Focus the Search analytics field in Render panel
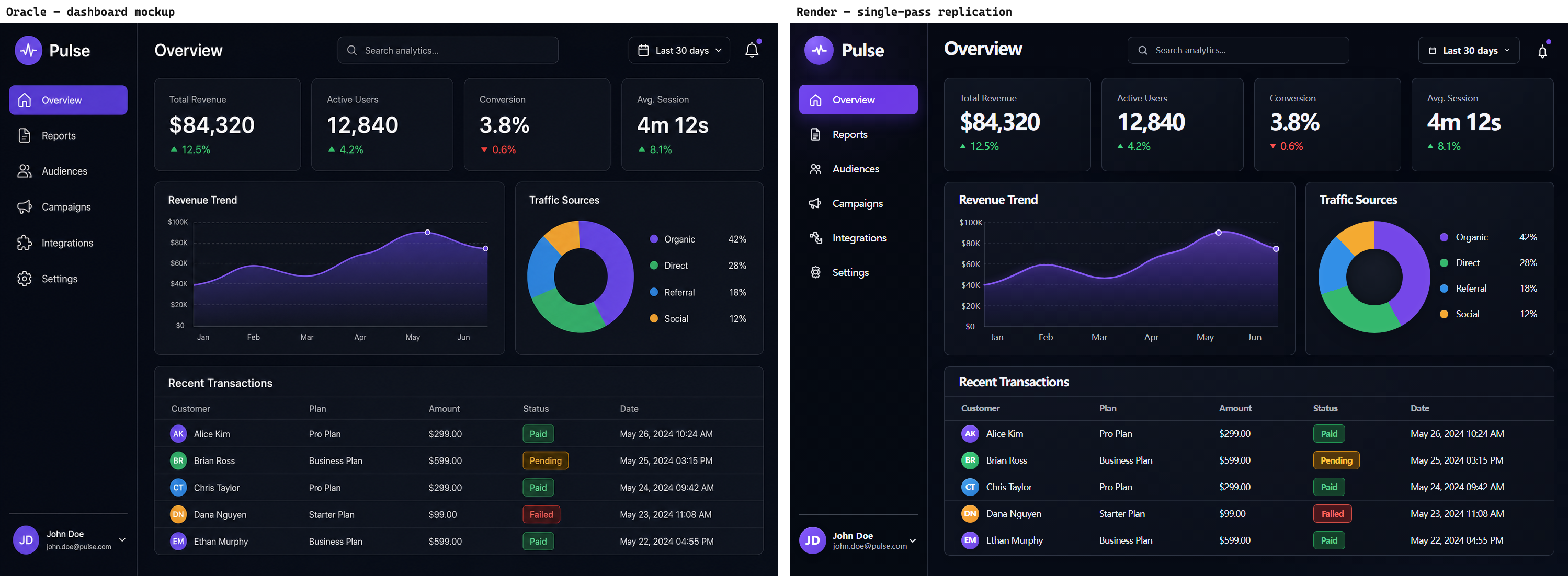Viewport: 1568px width, 576px height. coord(1237,51)
